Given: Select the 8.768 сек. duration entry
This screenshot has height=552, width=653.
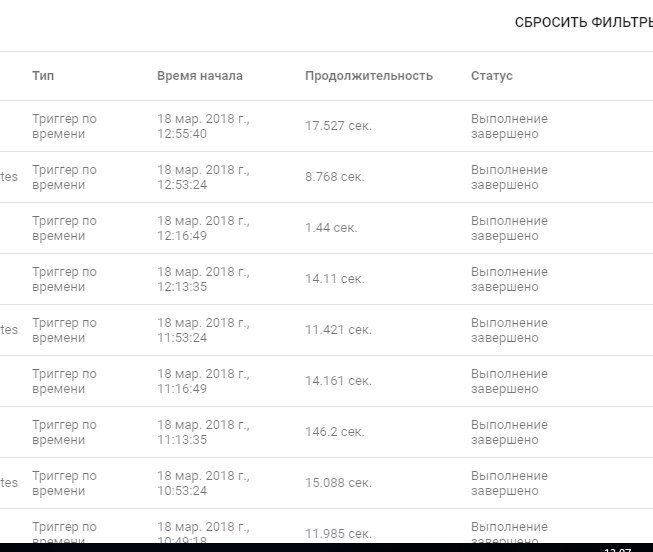Looking at the screenshot, I should (x=334, y=177).
